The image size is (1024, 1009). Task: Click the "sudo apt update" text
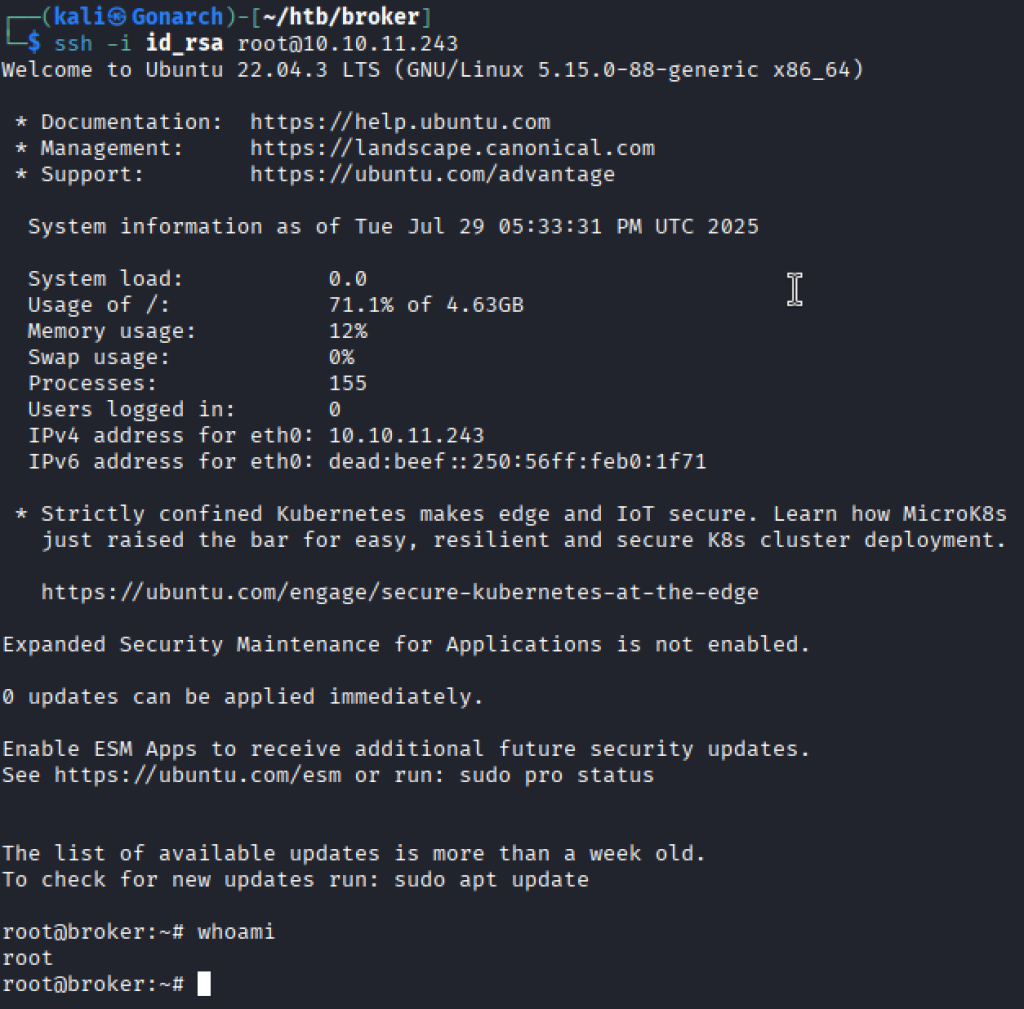click(x=491, y=880)
